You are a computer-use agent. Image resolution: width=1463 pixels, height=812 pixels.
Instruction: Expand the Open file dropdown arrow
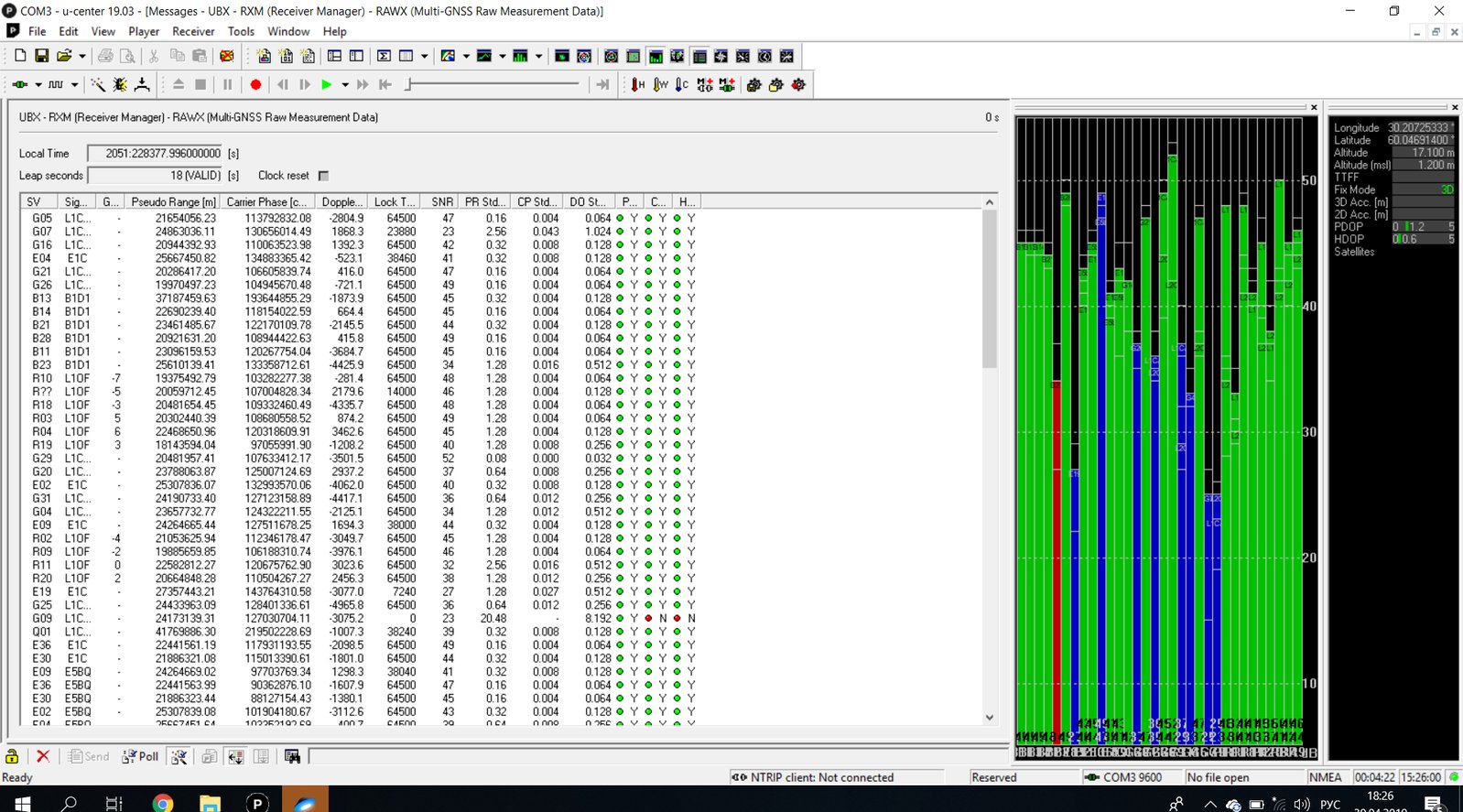pyautogui.click(x=81, y=56)
